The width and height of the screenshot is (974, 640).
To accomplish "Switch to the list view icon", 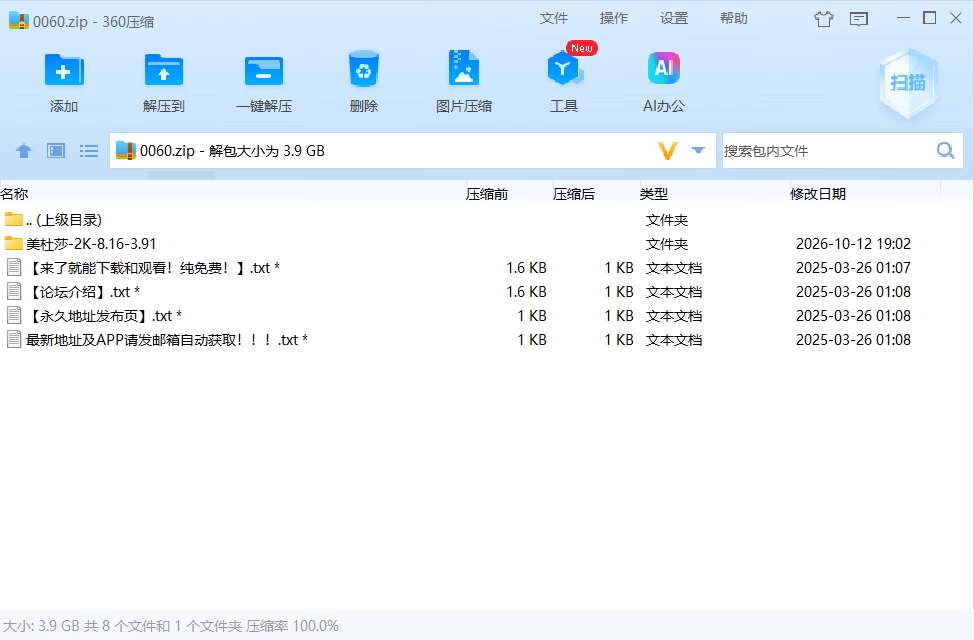I will [x=89, y=150].
